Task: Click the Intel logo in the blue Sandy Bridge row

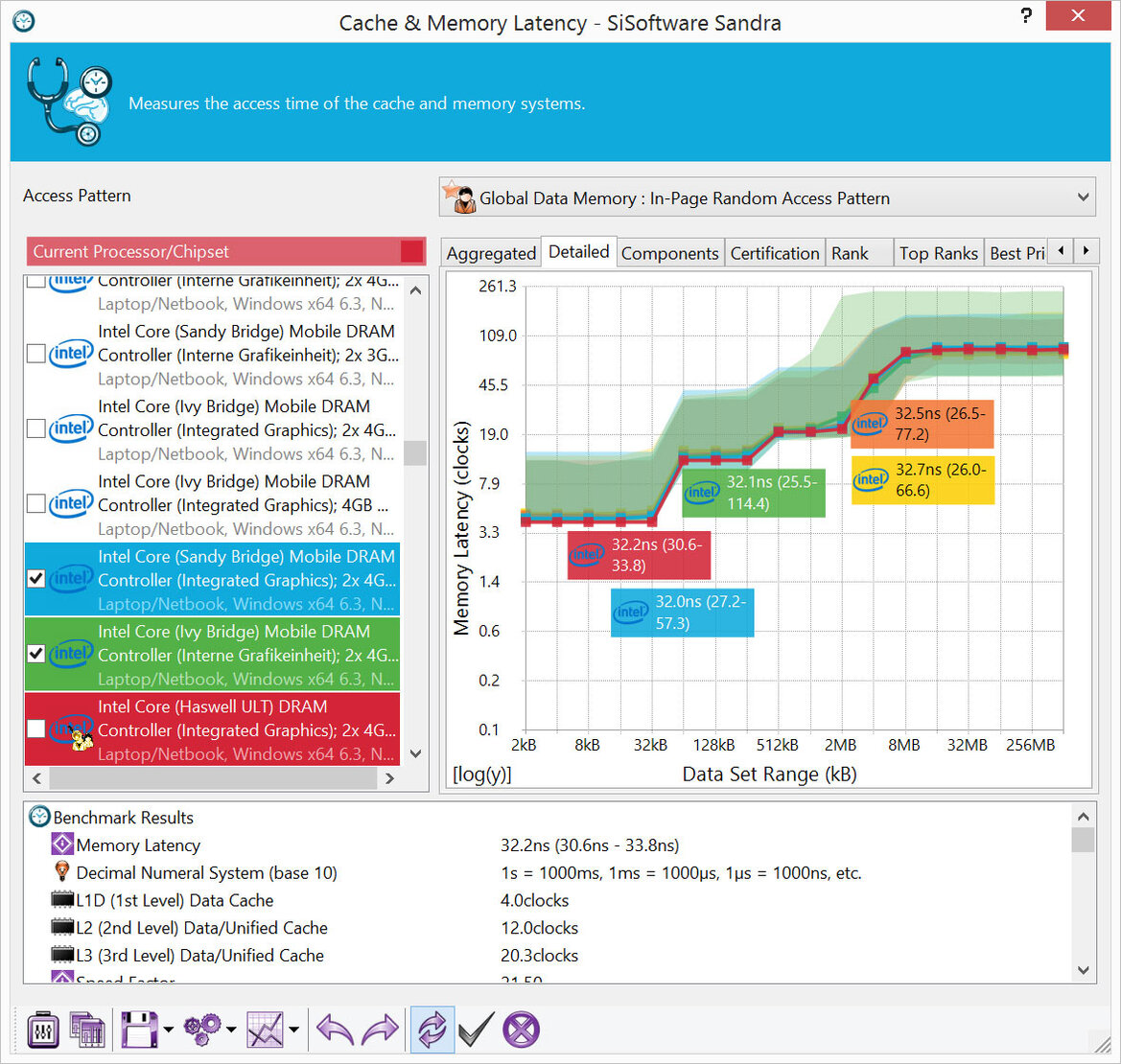Action: 71,578
